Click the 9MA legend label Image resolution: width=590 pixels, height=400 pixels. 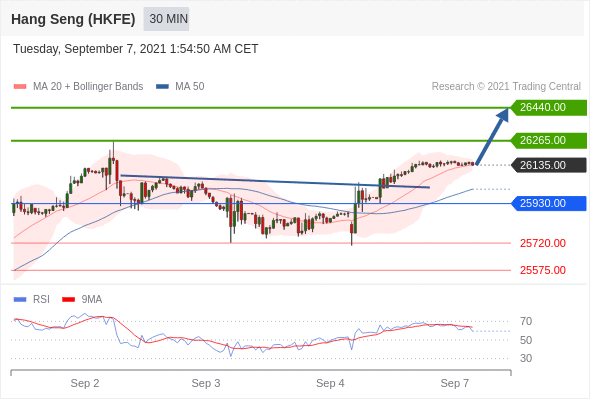92,300
